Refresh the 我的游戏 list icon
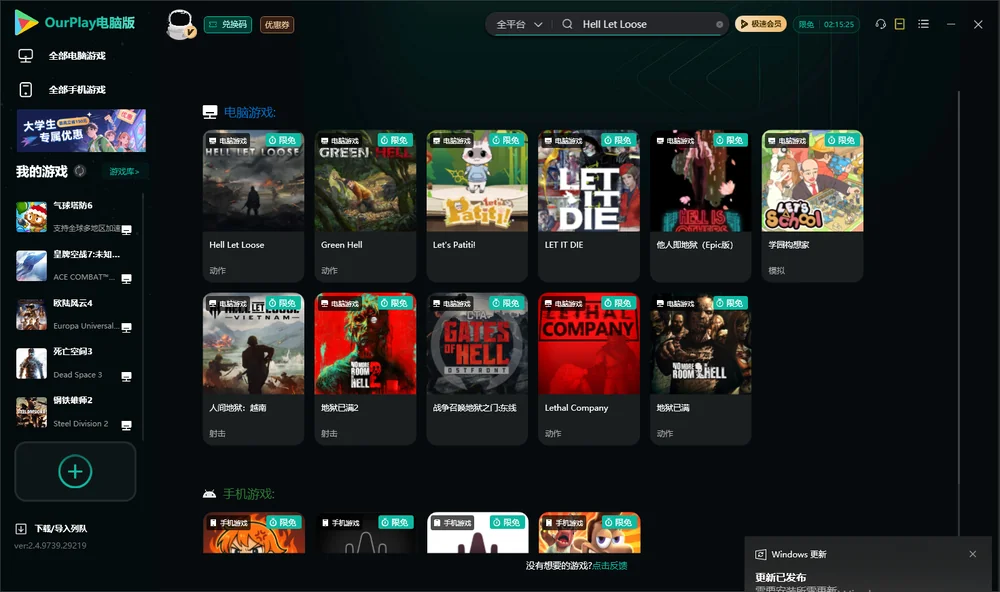 tap(80, 171)
